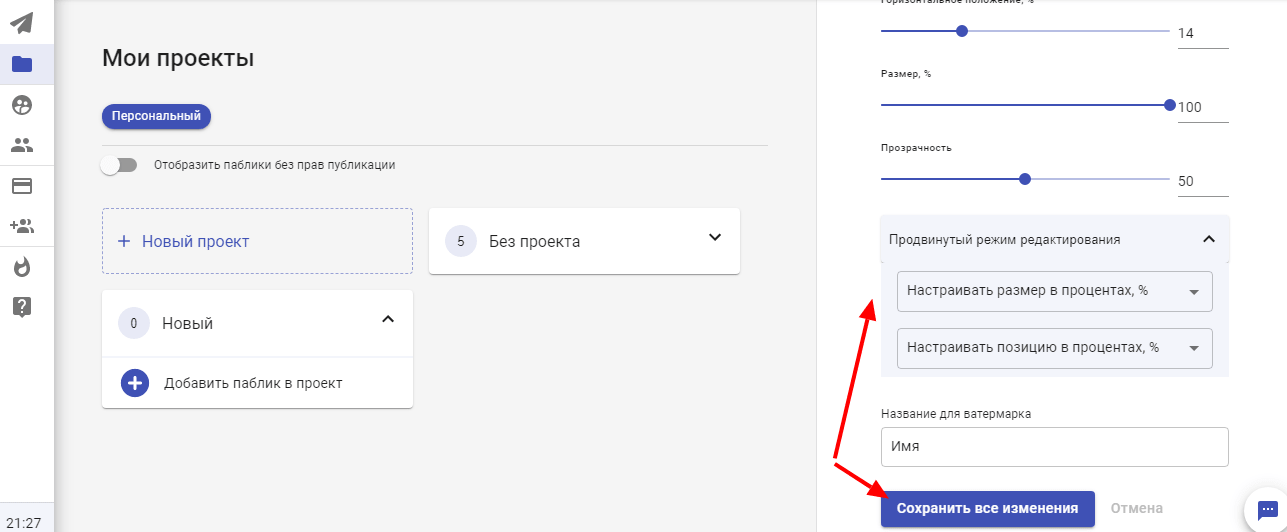Open the 'Настраивать позицию в процентах' dropdown
The height and width of the screenshot is (532, 1287).
tap(1055, 348)
